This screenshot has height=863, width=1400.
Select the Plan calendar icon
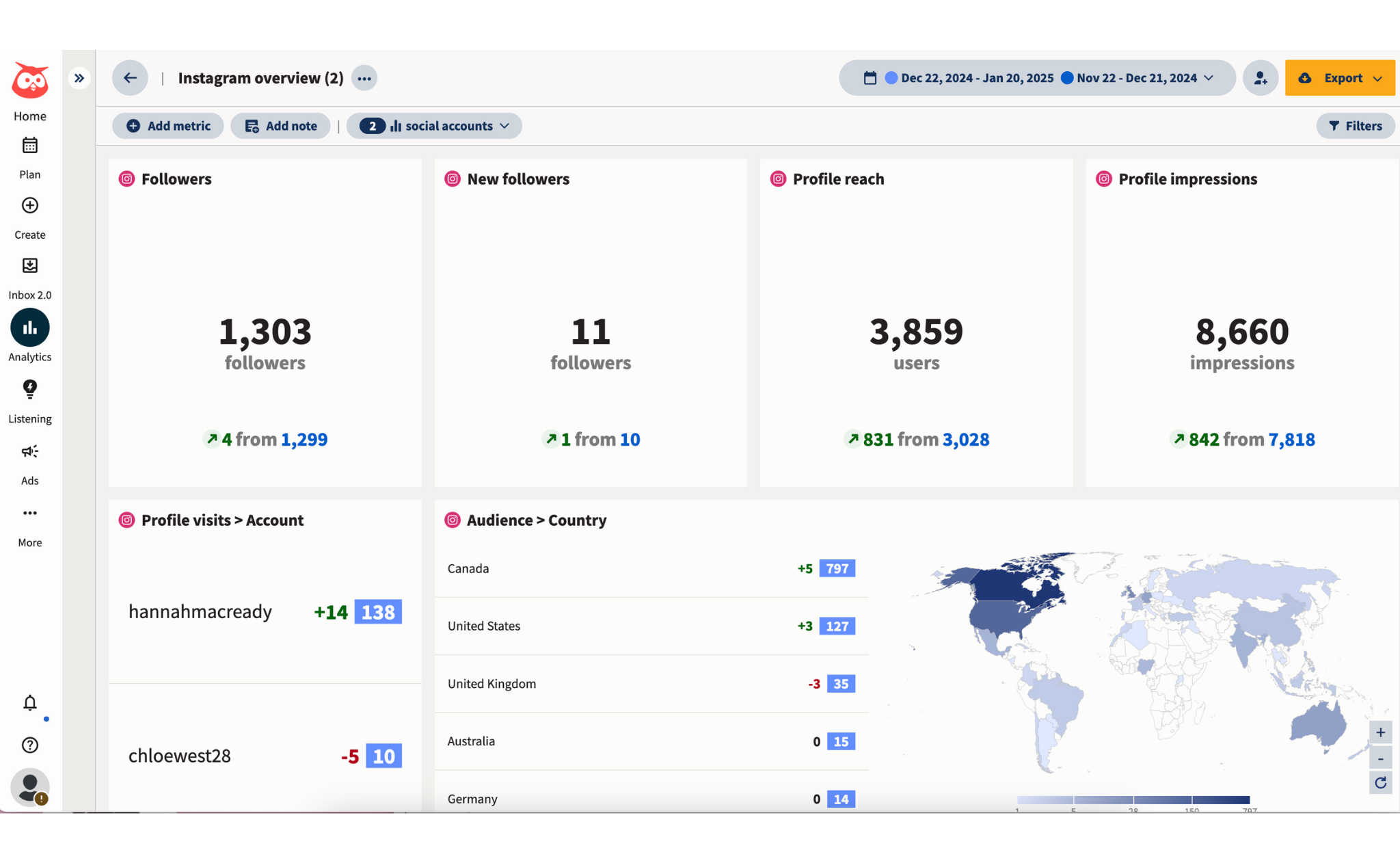click(x=29, y=145)
